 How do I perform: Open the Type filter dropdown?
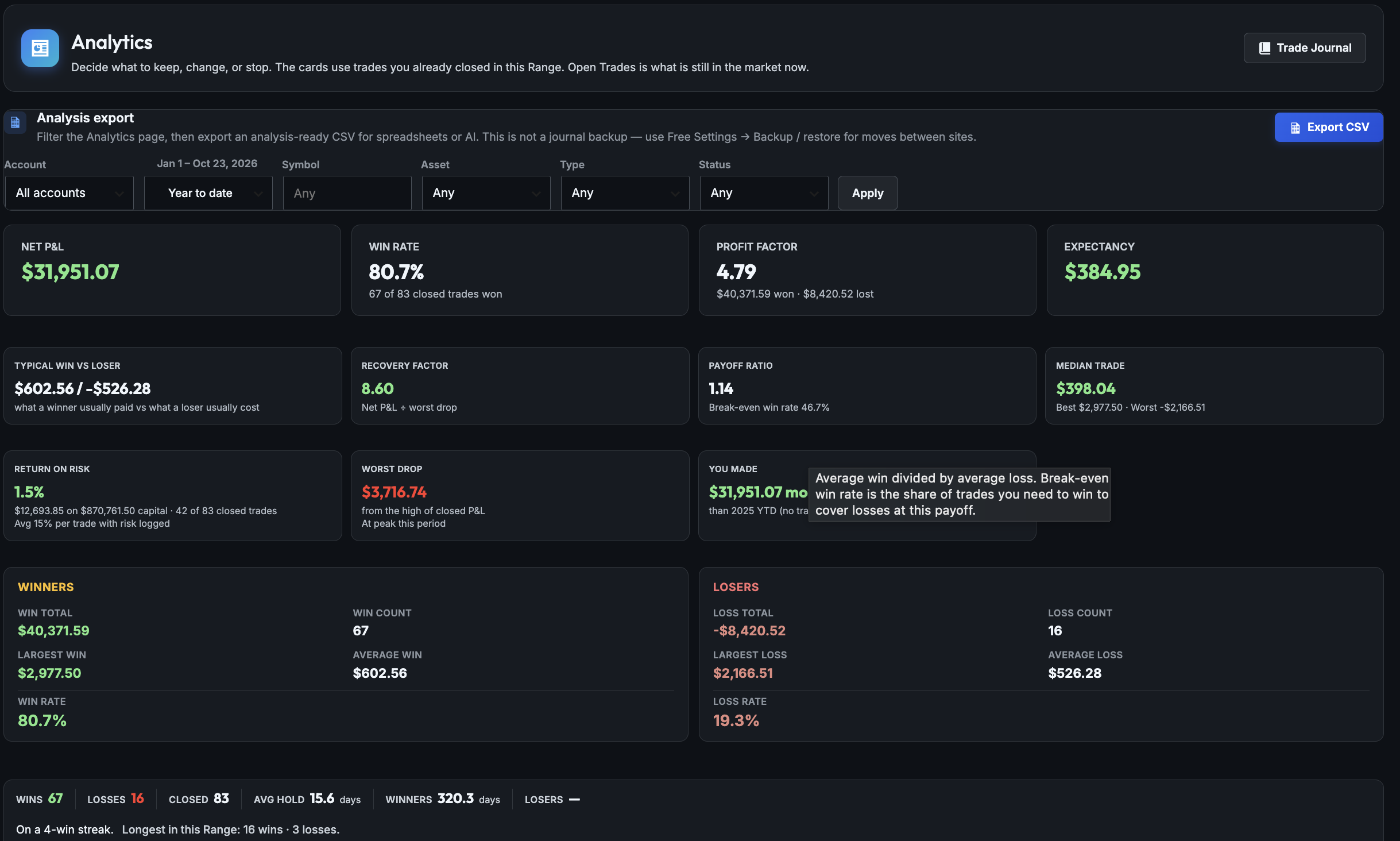coord(625,193)
